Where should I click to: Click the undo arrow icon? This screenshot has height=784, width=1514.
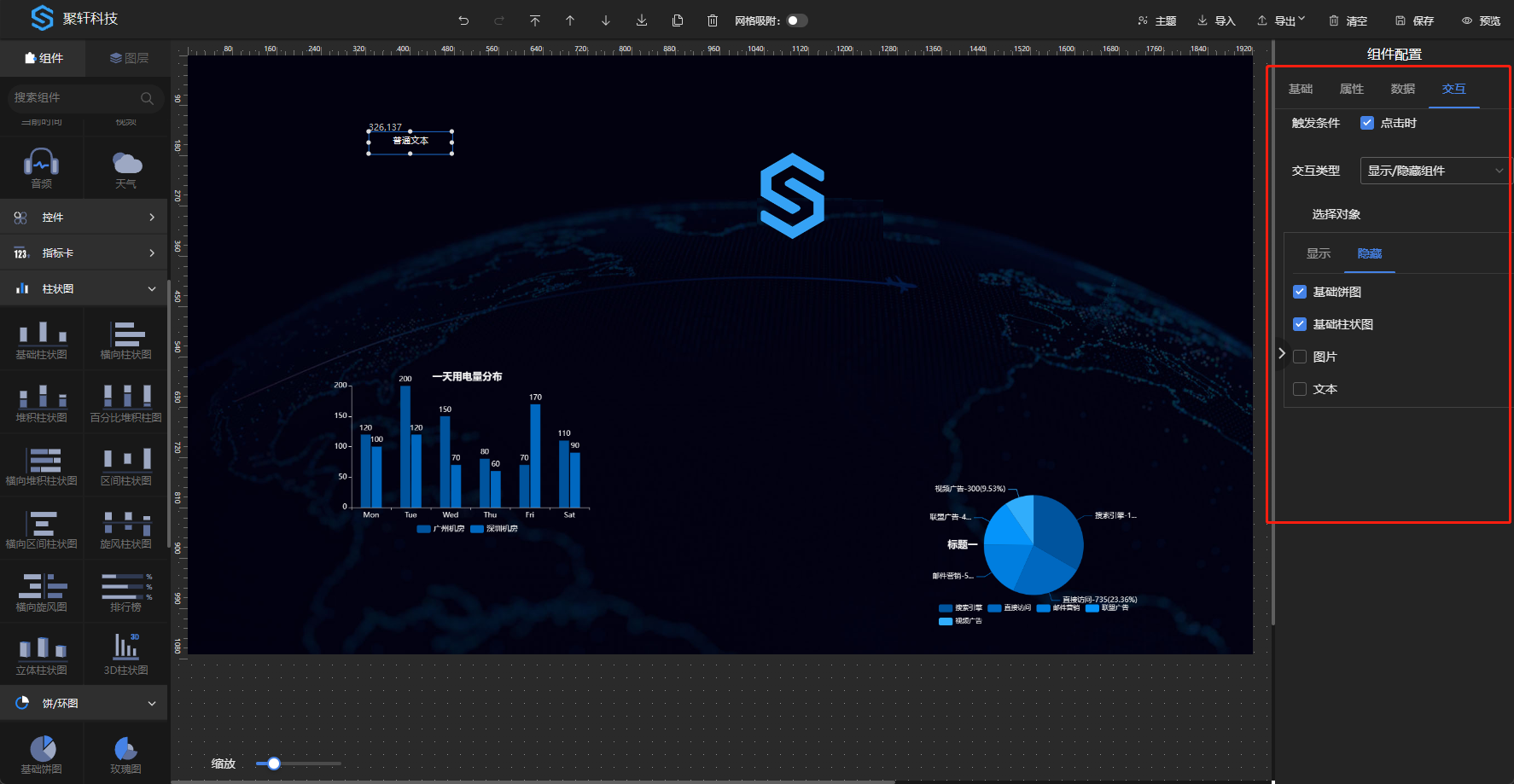coord(463,20)
